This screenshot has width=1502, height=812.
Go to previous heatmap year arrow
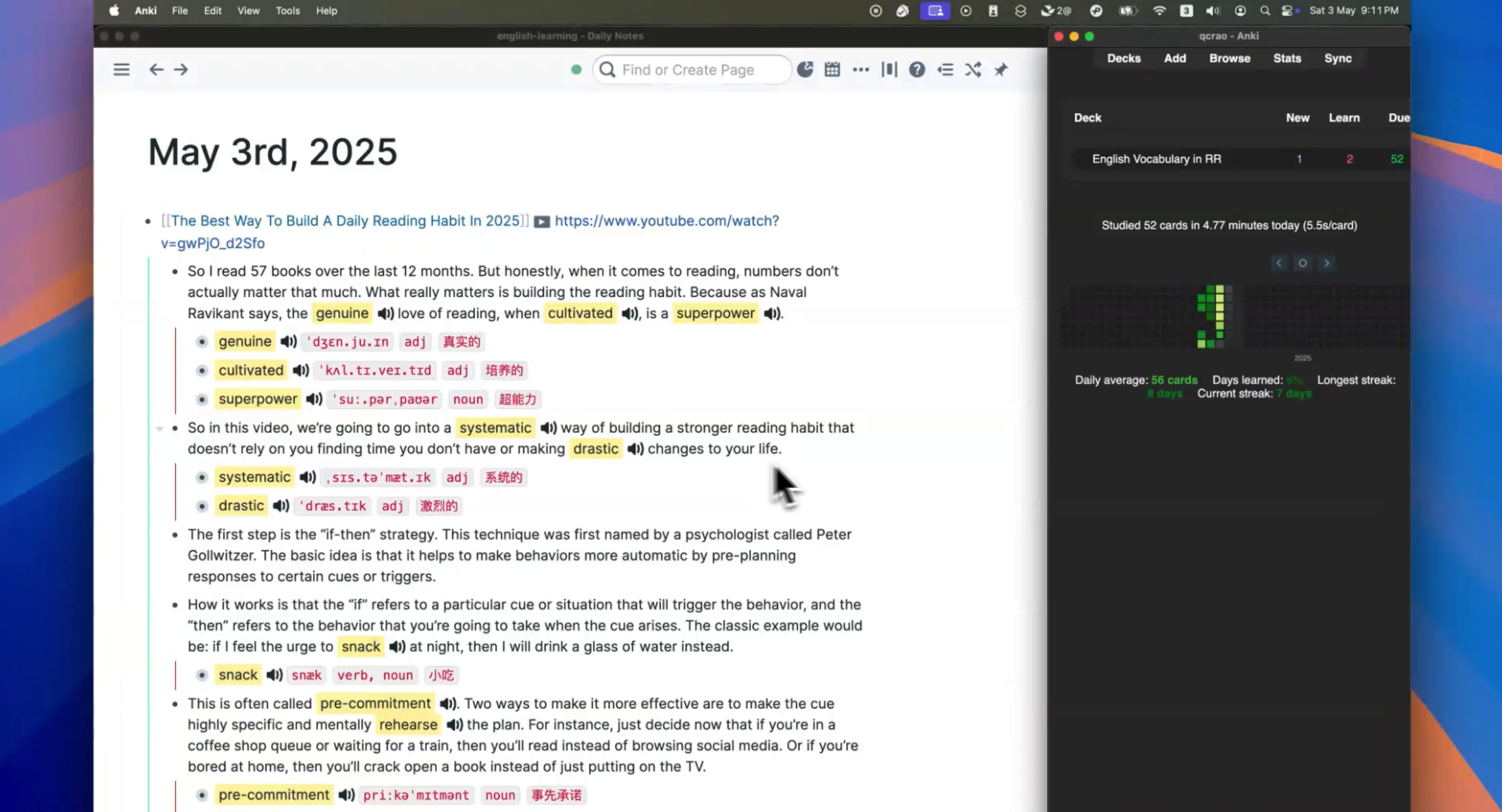[x=1278, y=263]
